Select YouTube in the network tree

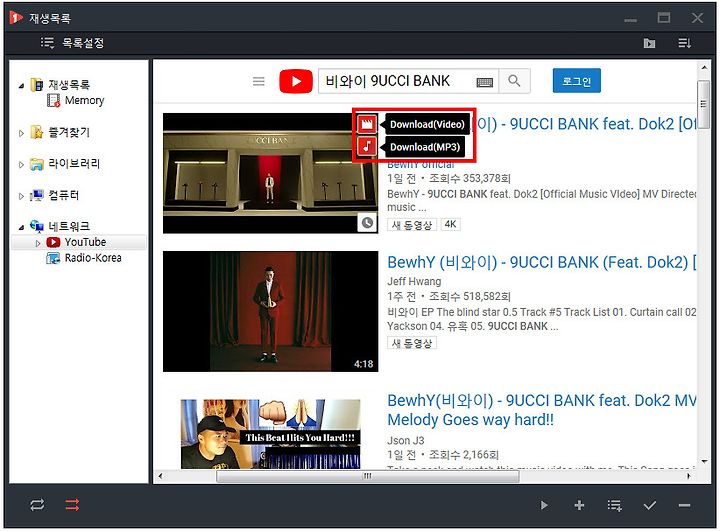tap(85, 242)
